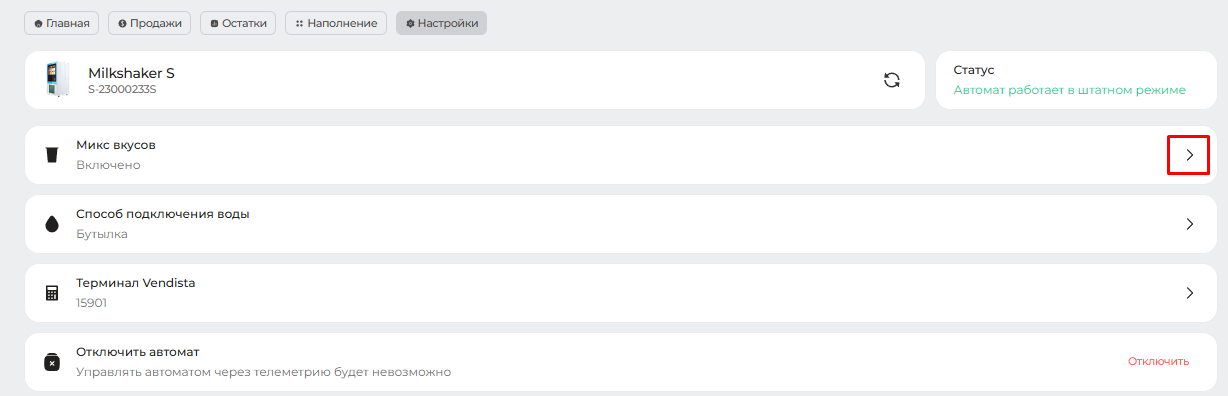Screen dimensions: 1228x396
Task: Click the water drop icon
Action: [x=52, y=224]
